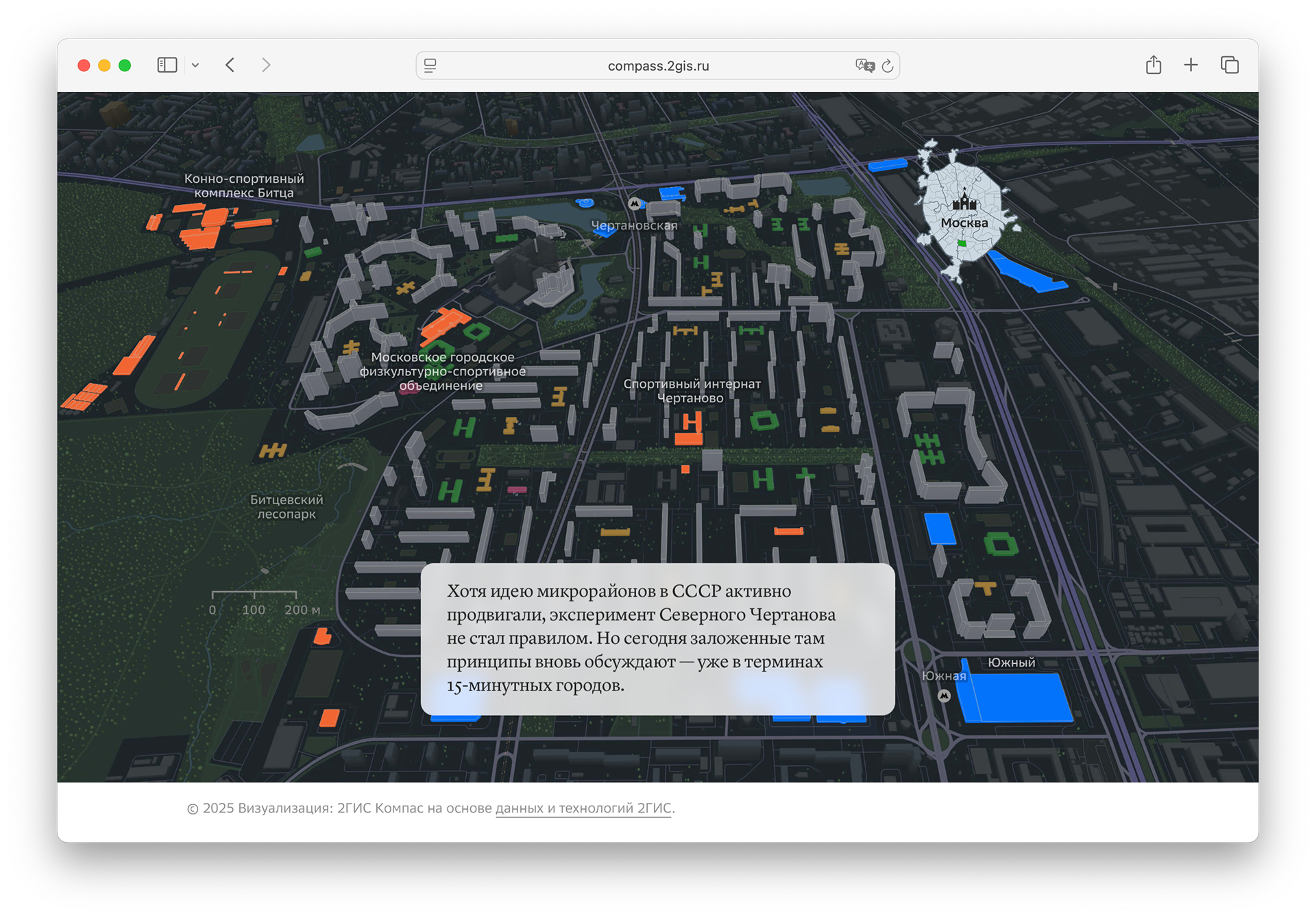
Task: Click the green full-screen window button
Action: (125, 65)
